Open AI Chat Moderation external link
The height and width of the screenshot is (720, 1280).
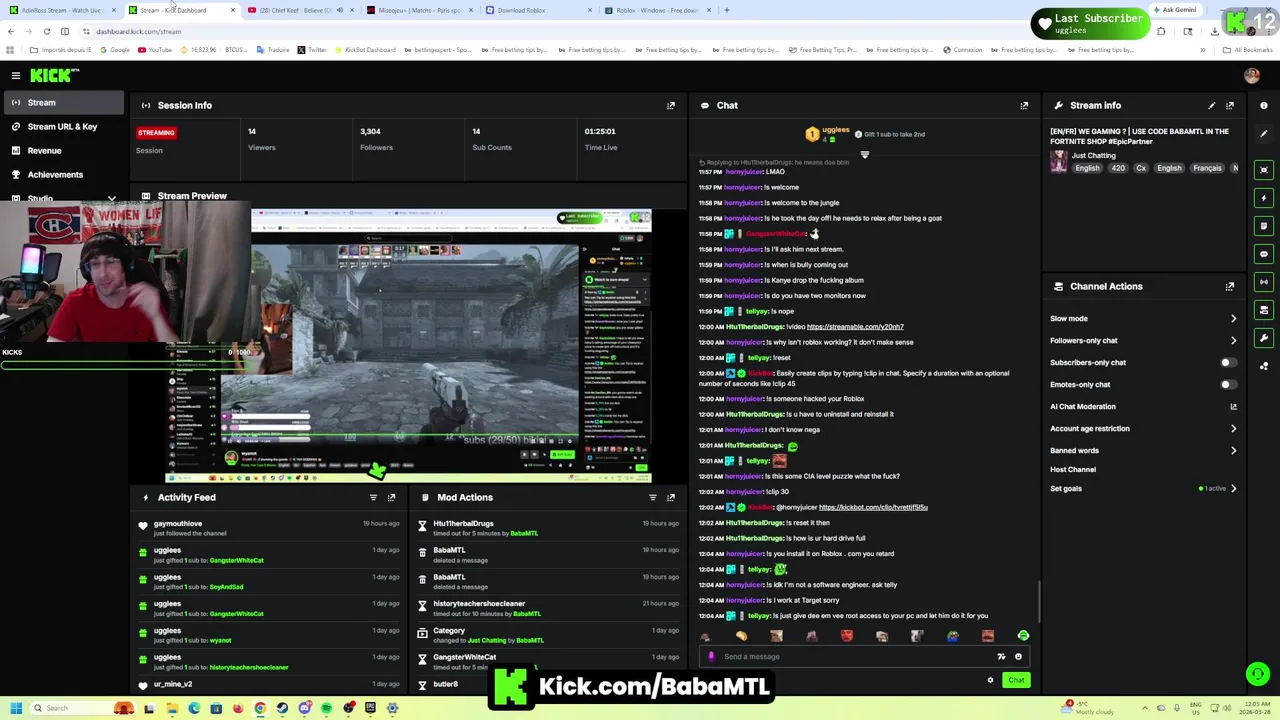point(1233,407)
